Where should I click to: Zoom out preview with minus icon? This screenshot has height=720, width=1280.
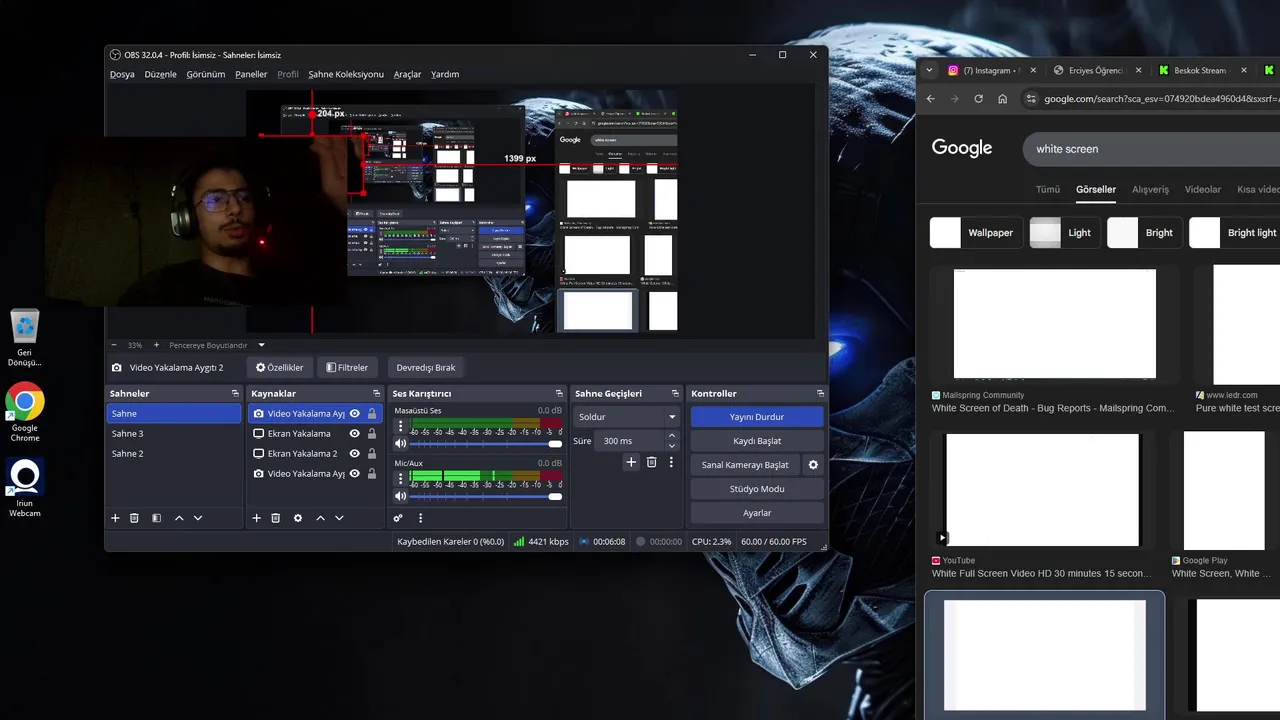click(114, 345)
